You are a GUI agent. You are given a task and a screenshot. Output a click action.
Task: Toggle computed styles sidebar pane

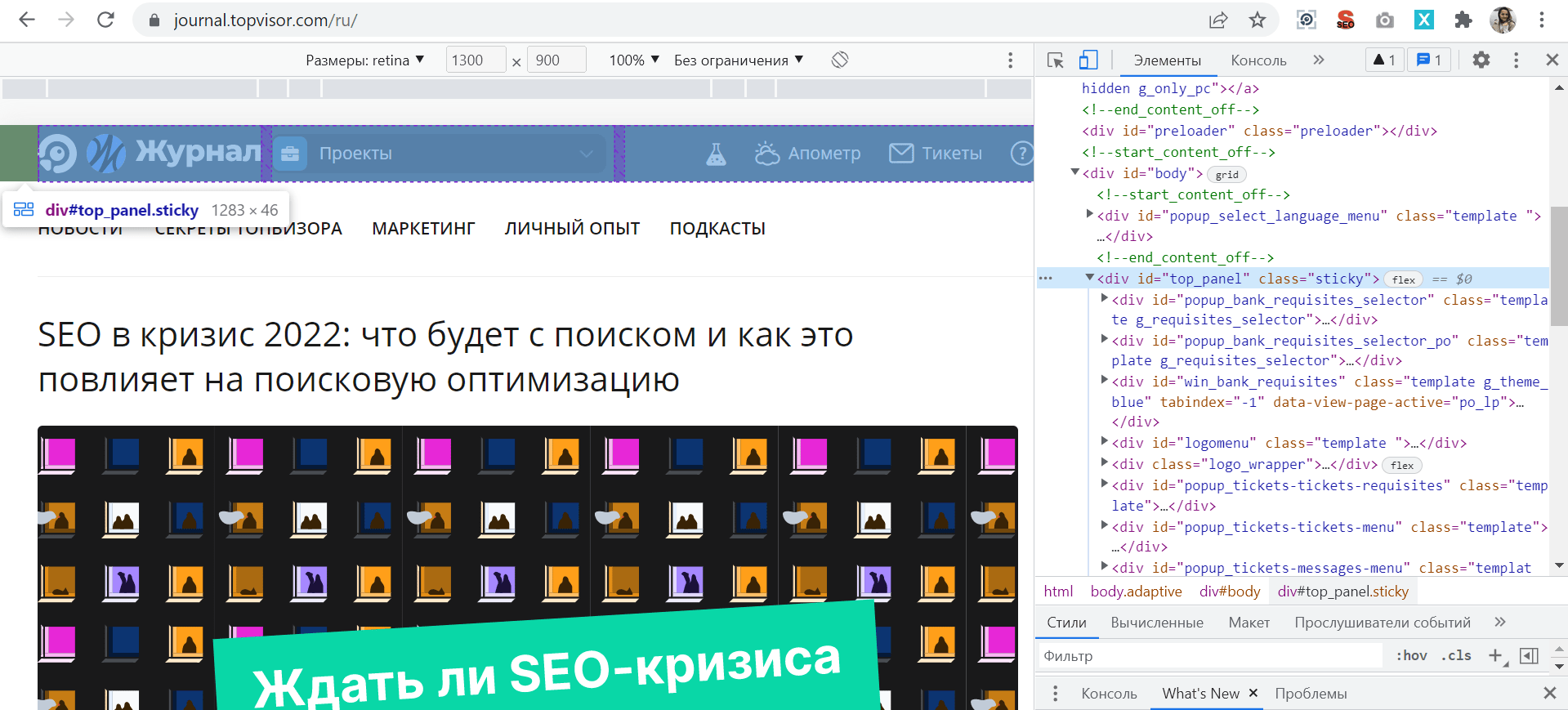point(1529,655)
